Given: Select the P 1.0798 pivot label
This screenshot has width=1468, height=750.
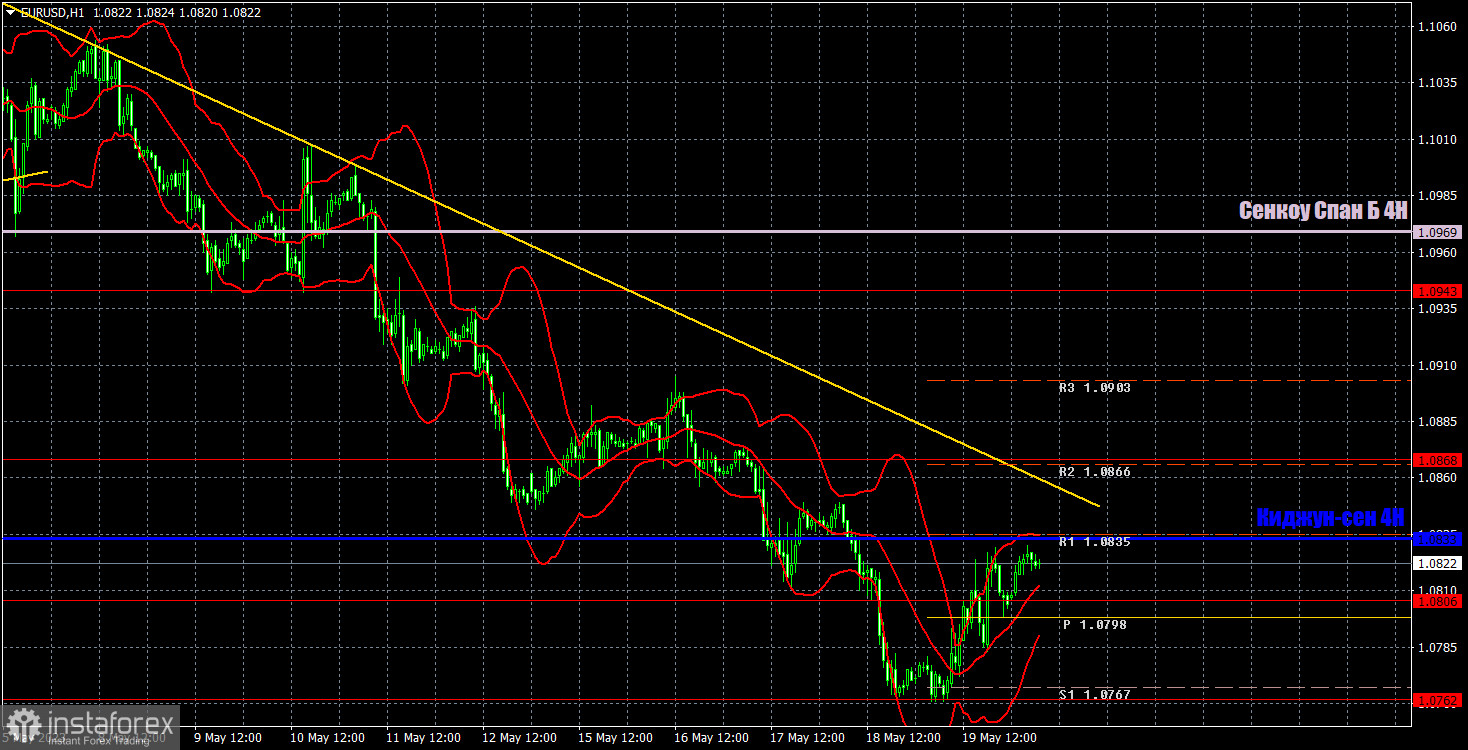Looking at the screenshot, I should point(1095,625).
